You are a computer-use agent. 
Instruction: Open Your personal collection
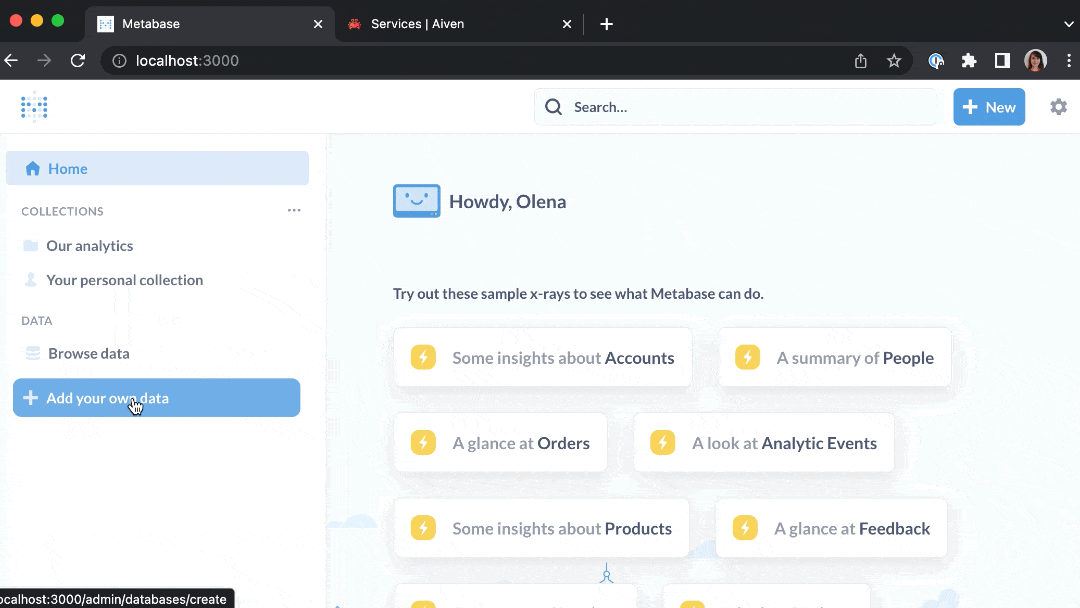[124, 280]
